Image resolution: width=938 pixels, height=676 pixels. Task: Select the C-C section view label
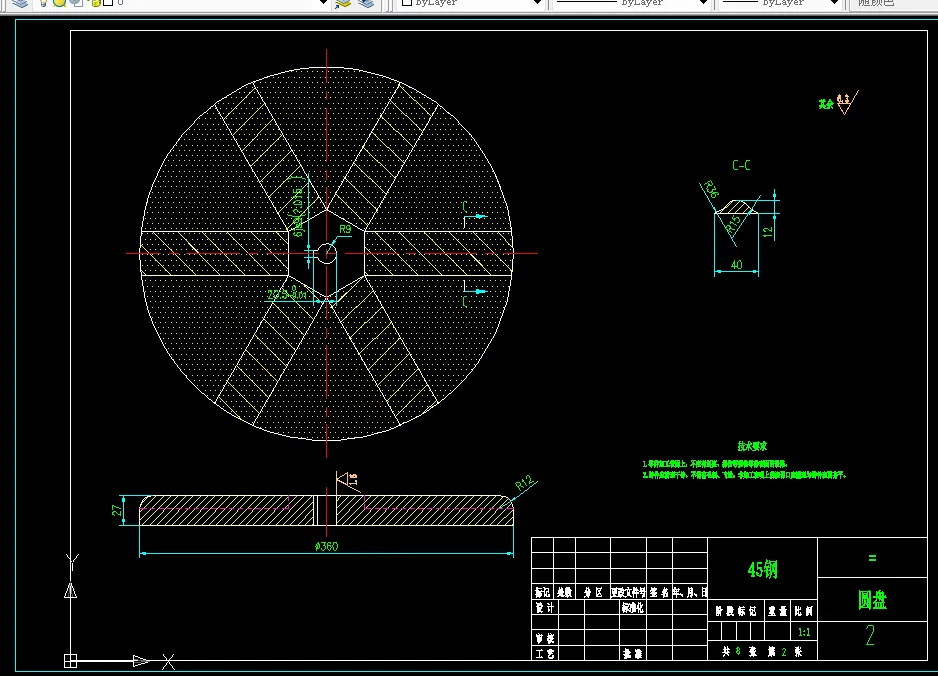pos(741,165)
